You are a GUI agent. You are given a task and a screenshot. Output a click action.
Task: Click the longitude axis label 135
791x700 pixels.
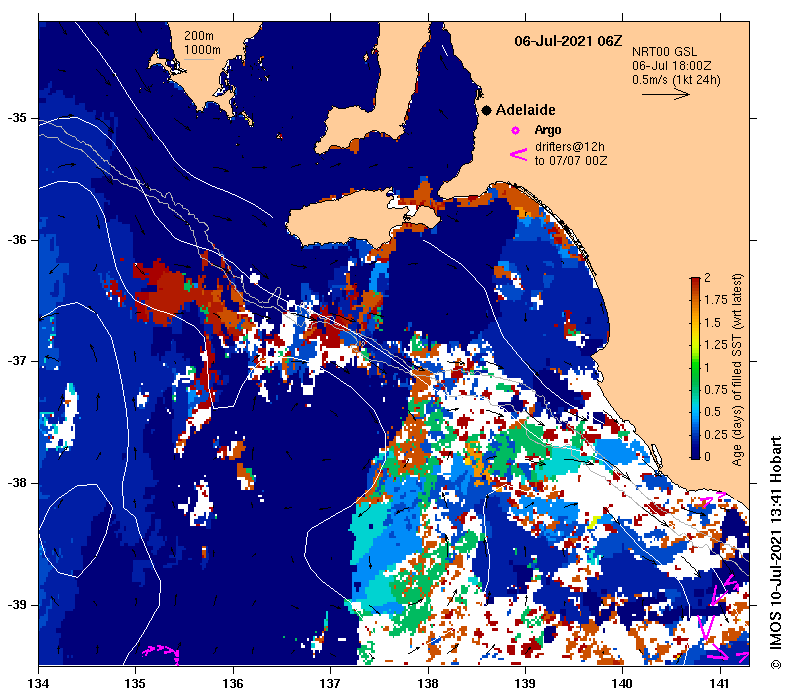(135, 684)
